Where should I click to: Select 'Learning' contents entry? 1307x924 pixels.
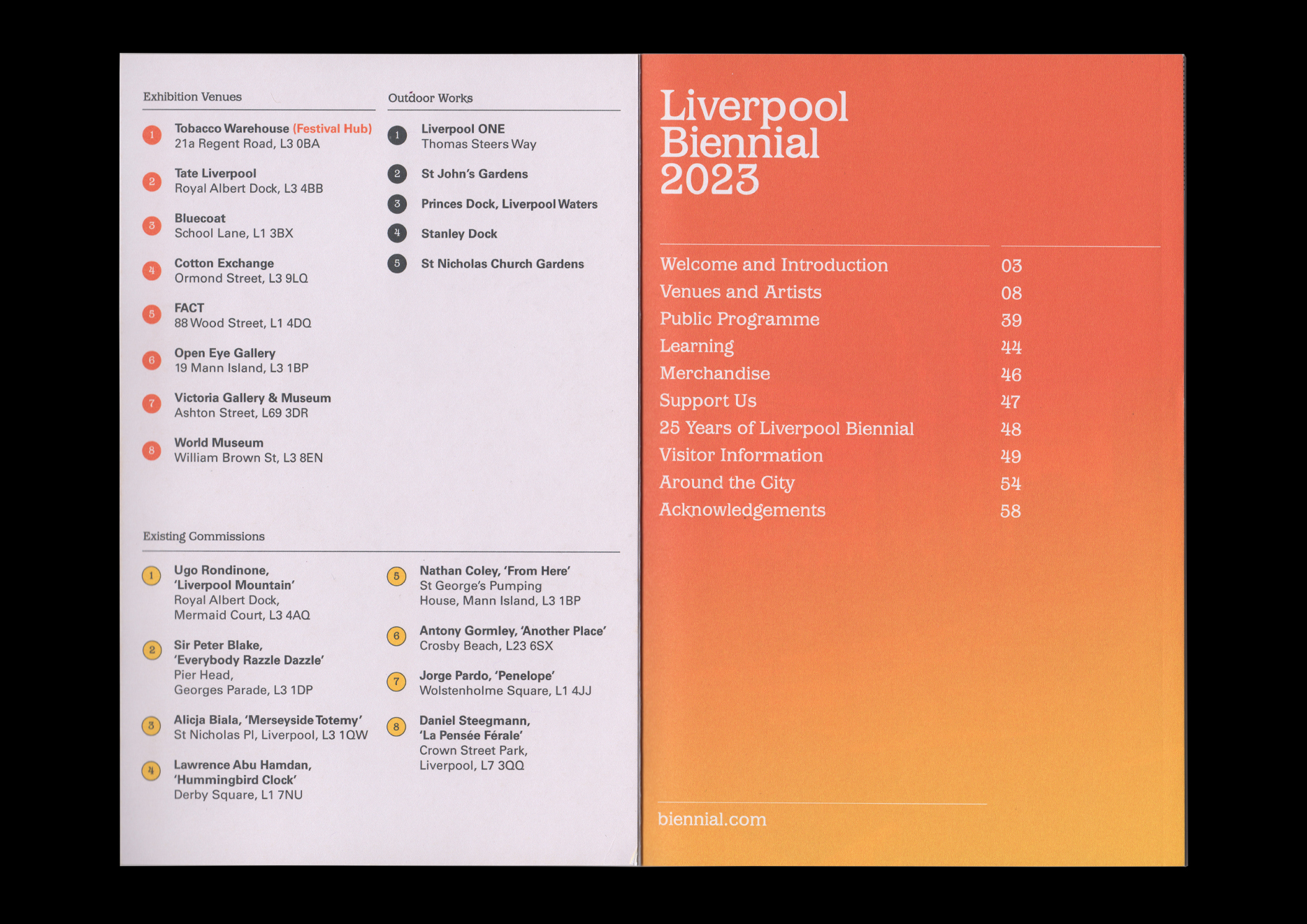coord(697,347)
